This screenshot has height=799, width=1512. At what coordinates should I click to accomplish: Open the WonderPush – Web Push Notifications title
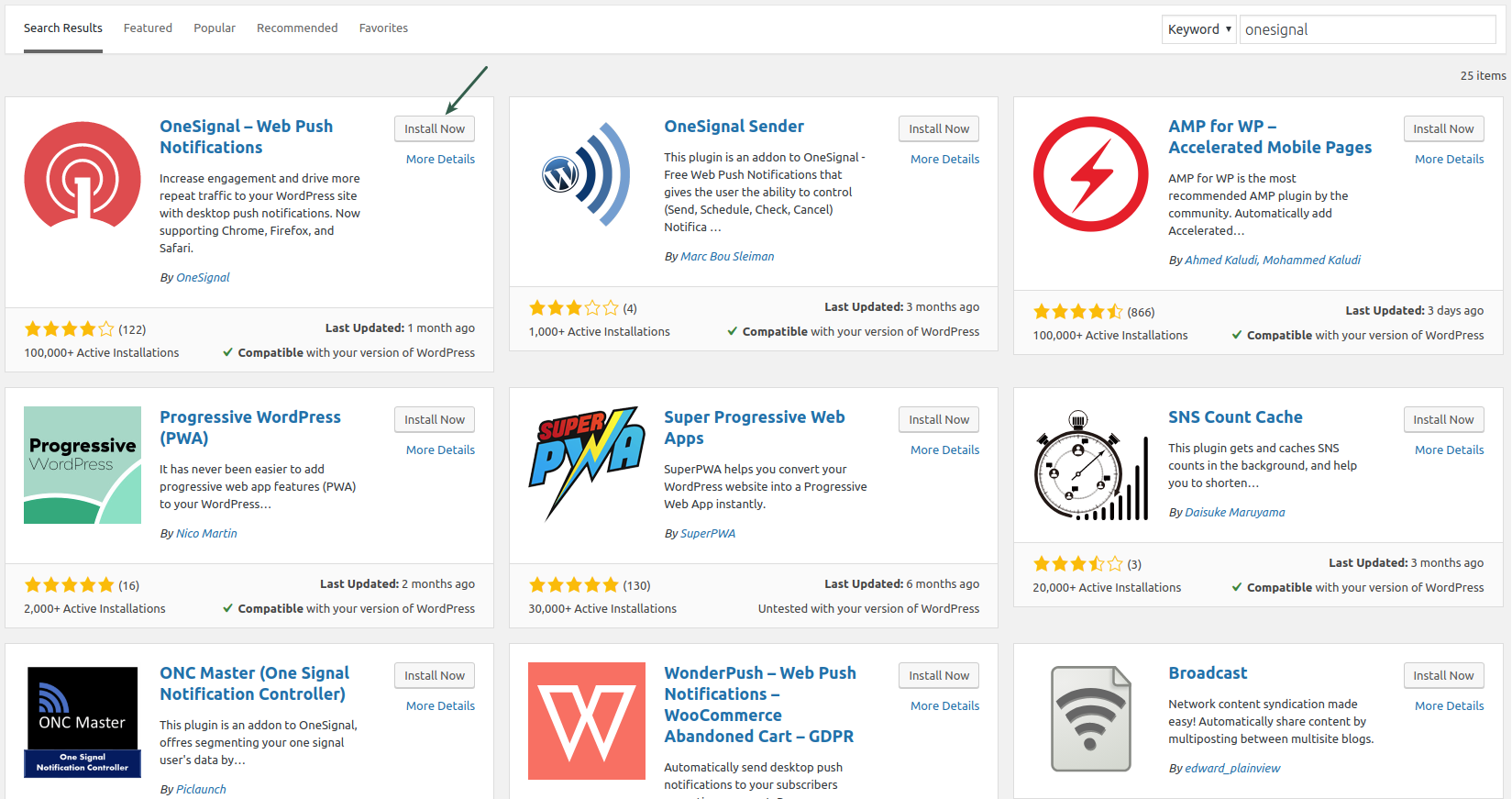point(760,705)
